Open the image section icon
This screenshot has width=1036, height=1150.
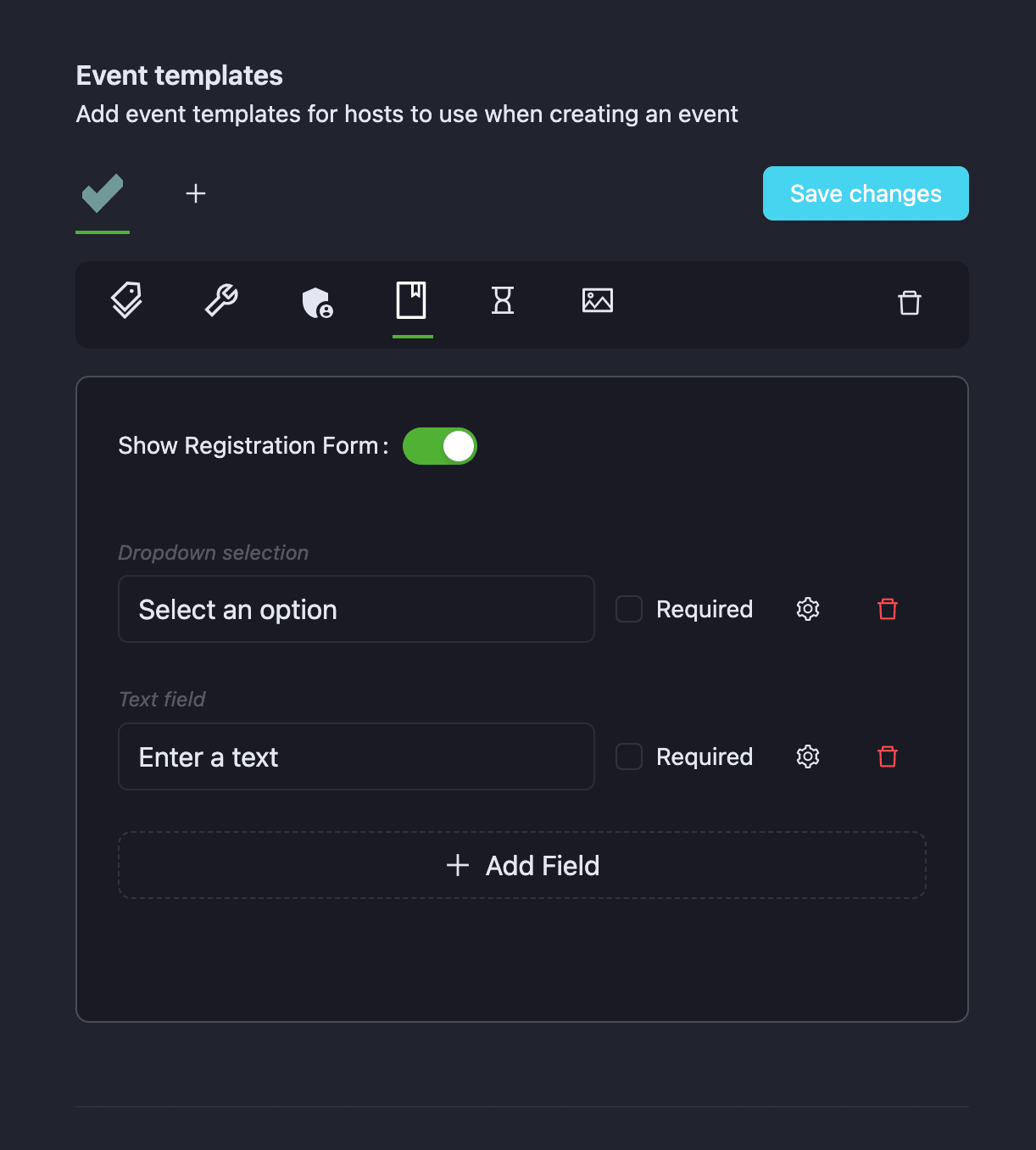coord(598,301)
